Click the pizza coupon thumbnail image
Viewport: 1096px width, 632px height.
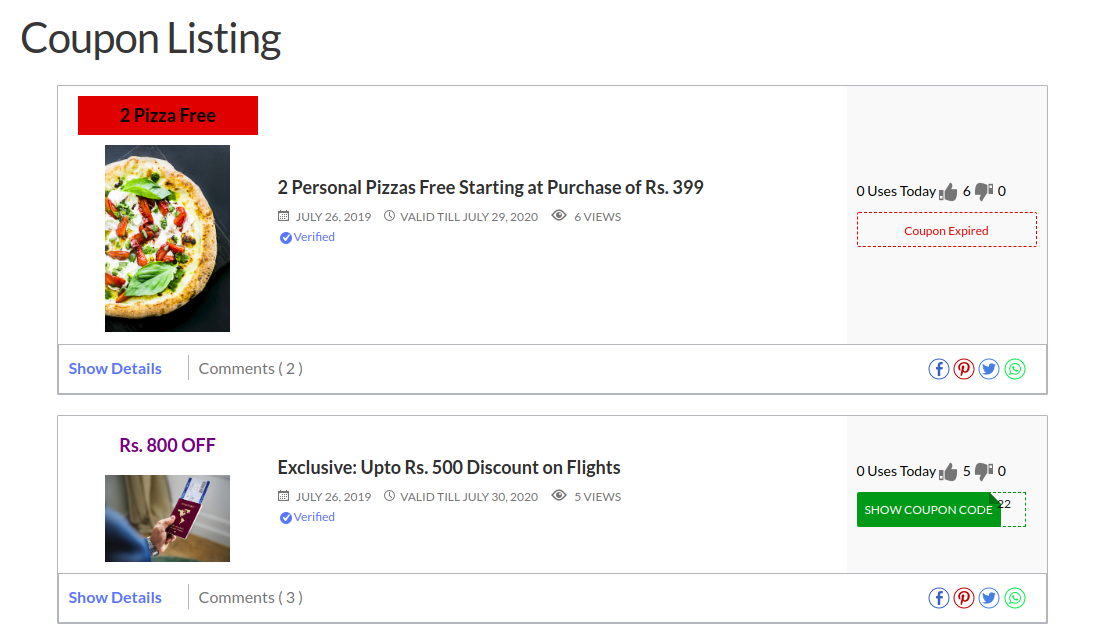(x=167, y=238)
